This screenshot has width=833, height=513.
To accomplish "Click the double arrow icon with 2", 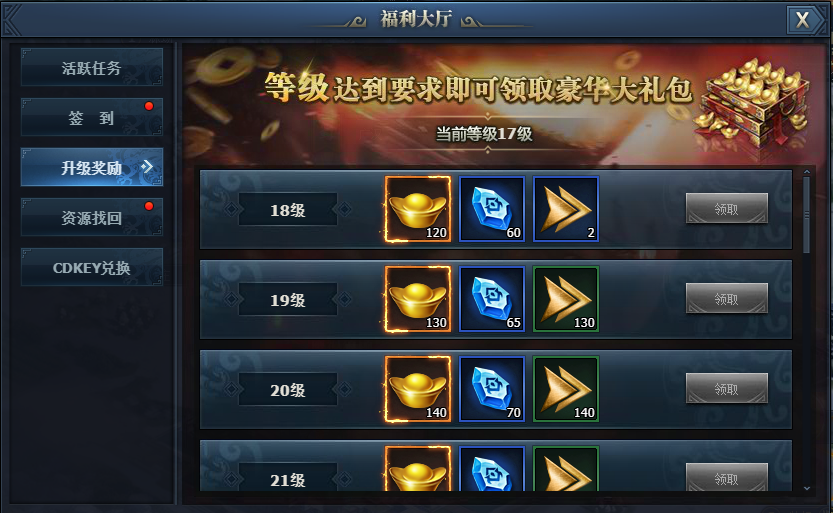I will [566, 209].
